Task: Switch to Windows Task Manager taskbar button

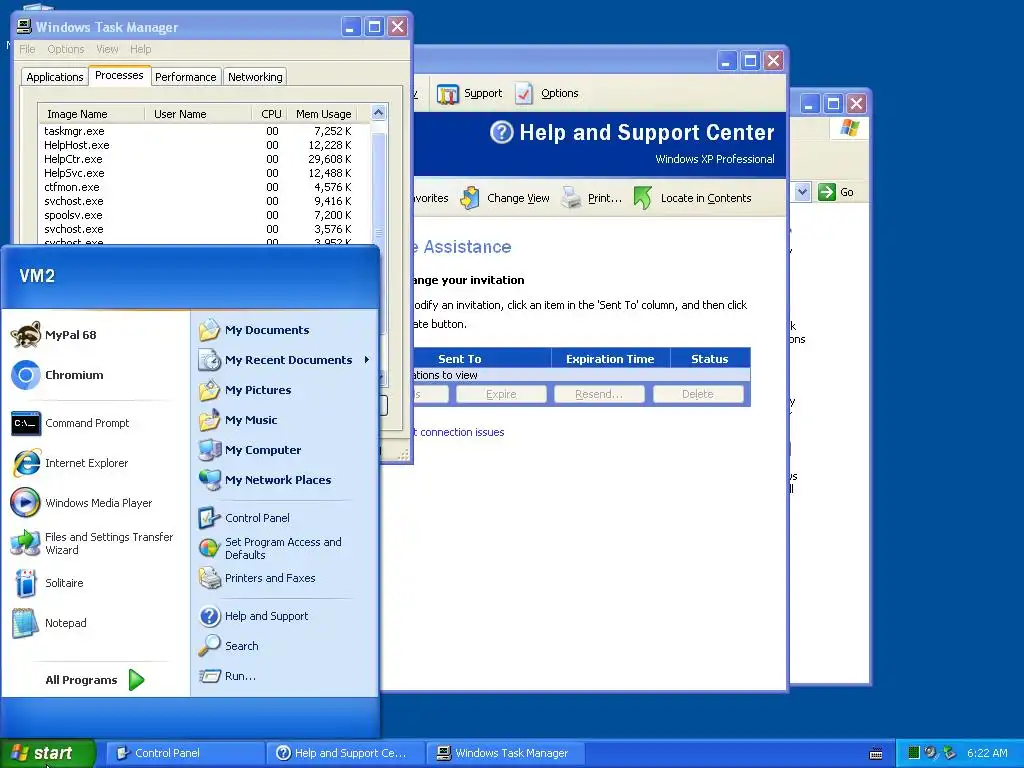Action: 506,753
